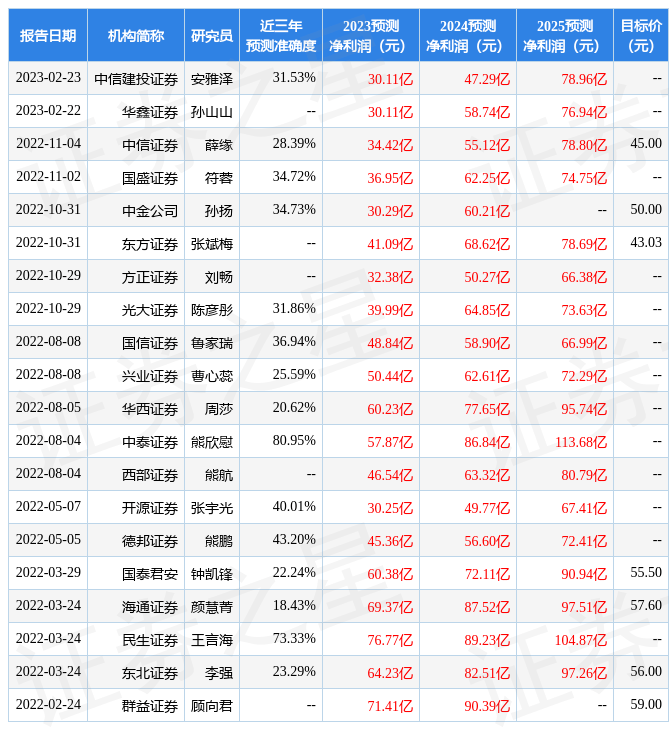669x730 pixels.
Task: Sort by 近三年预测准确度 header
Action: click(281, 35)
